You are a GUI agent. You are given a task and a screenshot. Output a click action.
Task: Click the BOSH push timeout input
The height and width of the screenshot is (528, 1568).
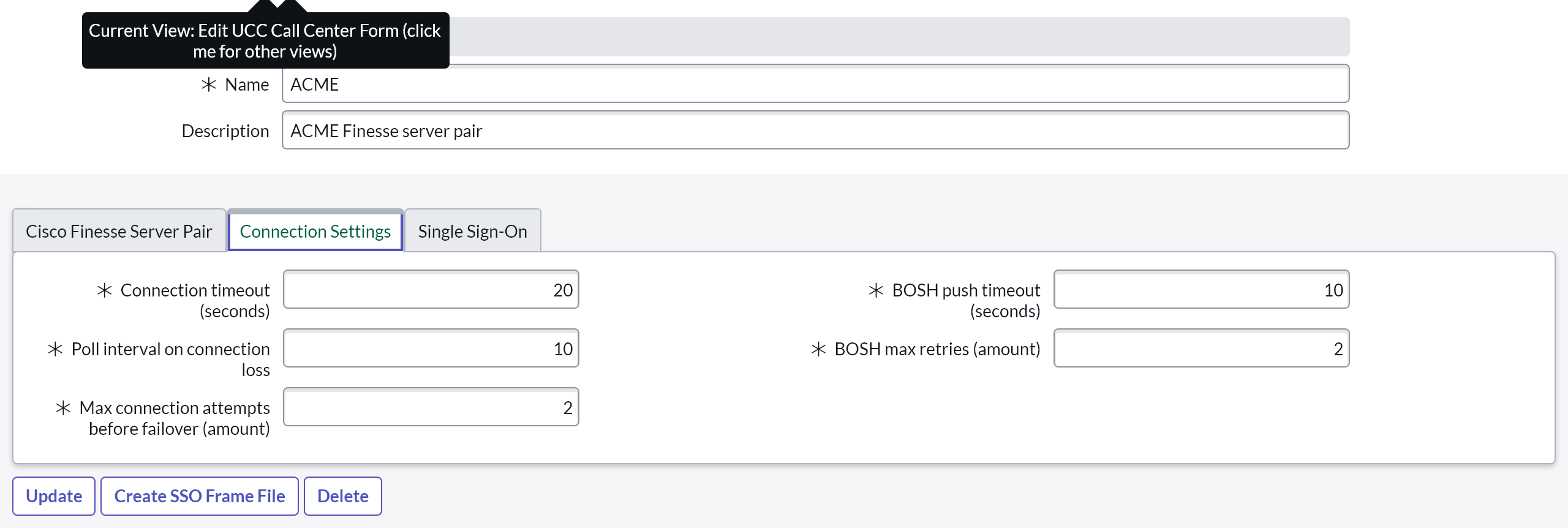[x=1200, y=290]
